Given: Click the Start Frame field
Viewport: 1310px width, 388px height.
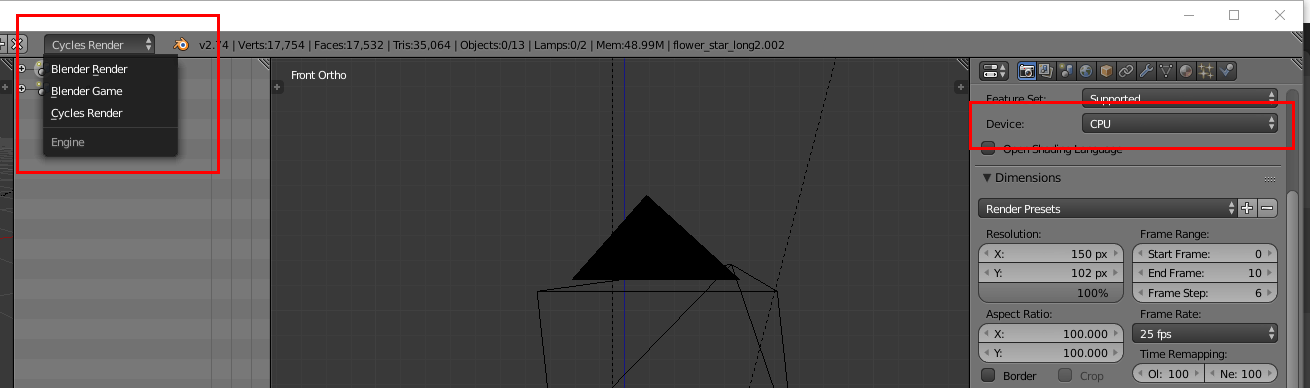Looking at the screenshot, I should tap(1205, 254).
